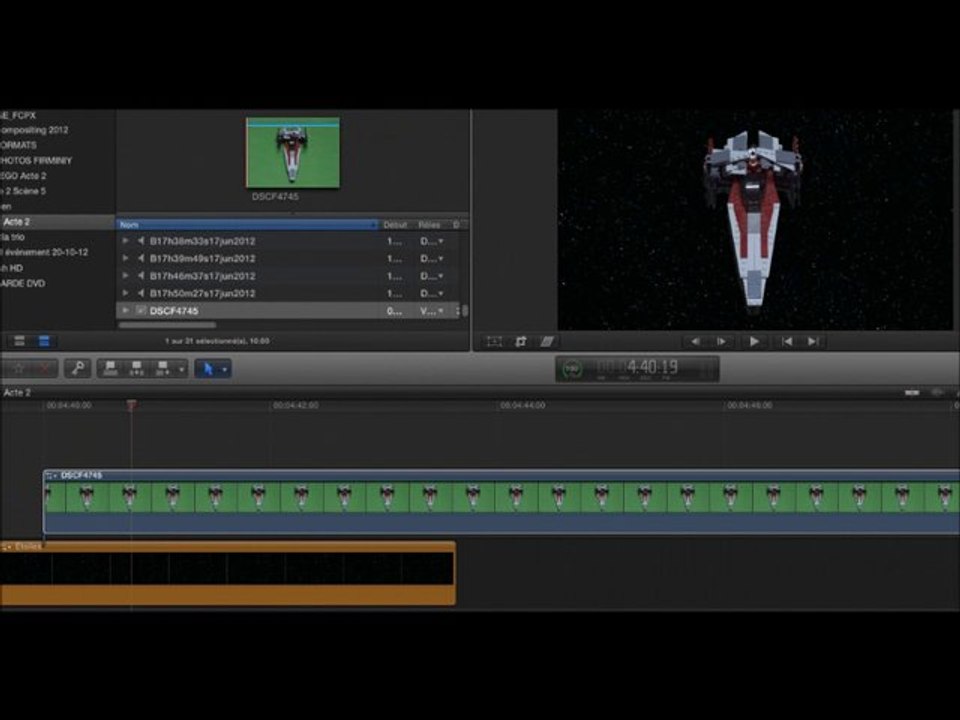
Task: Expand clip B17h50m27s17jun2012
Action: (x=126, y=293)
